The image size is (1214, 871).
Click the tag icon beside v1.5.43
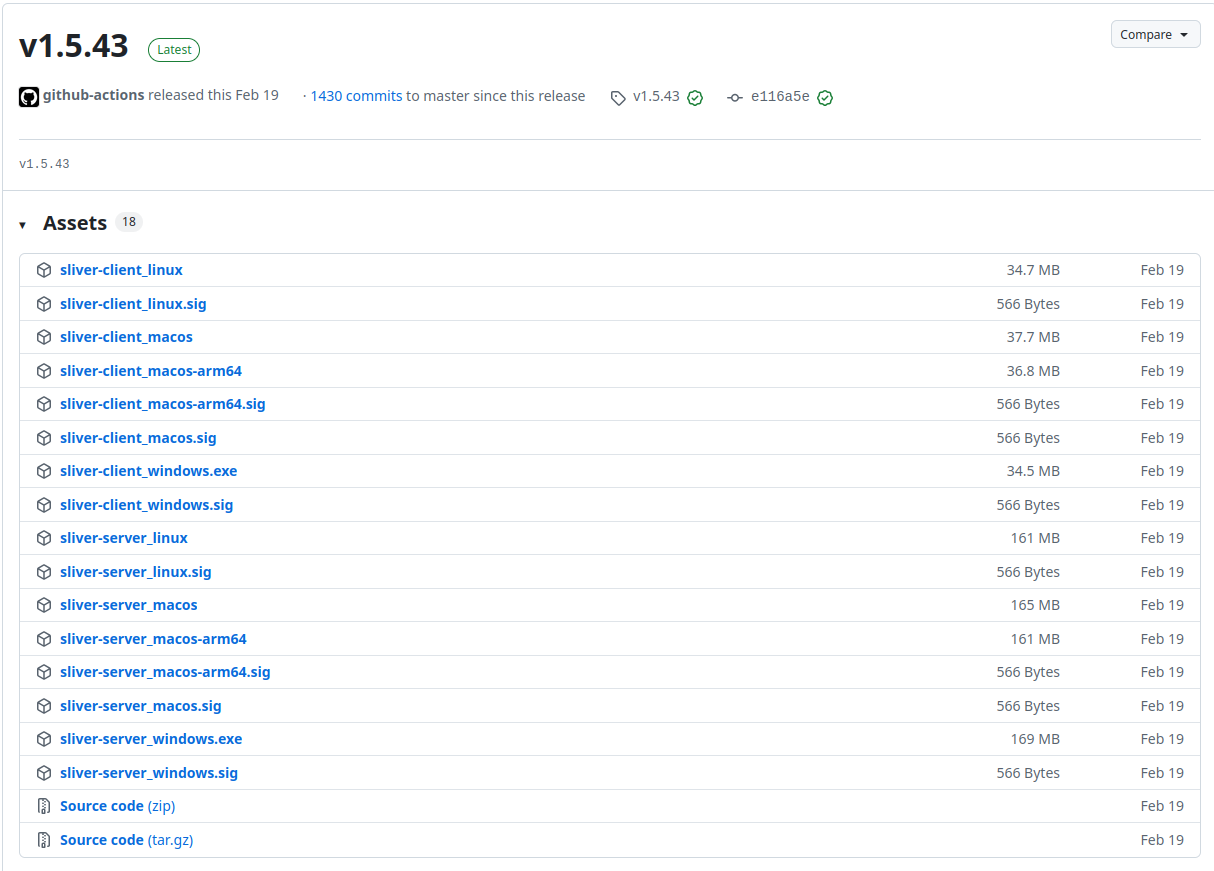click(618, 97)
